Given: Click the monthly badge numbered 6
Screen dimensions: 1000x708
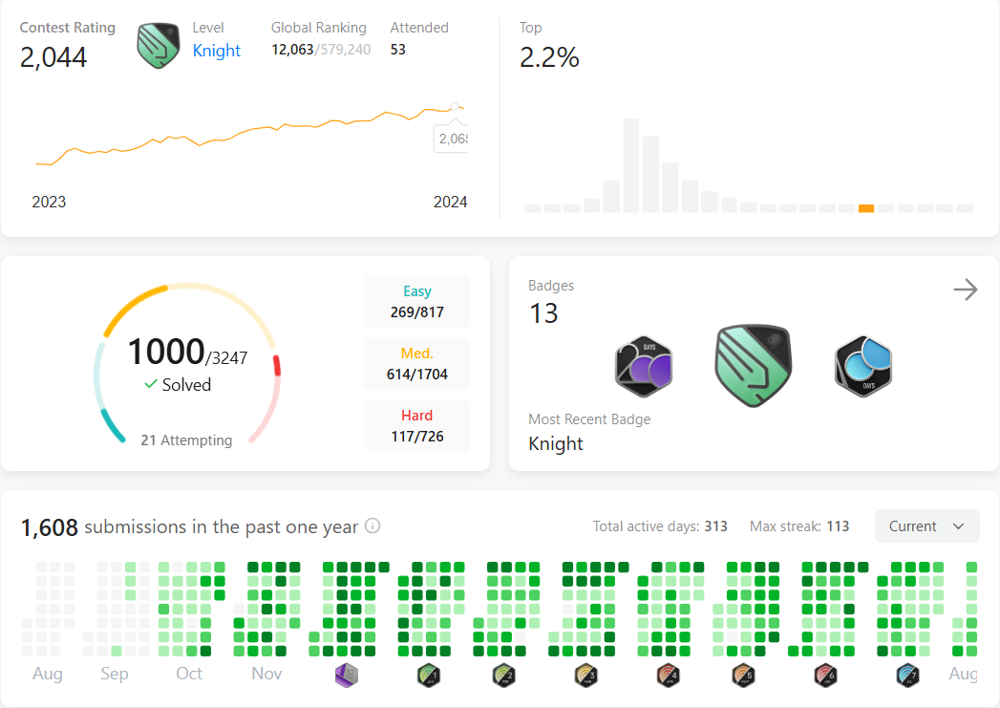Looking at the screenshot, I should (825, 675).
